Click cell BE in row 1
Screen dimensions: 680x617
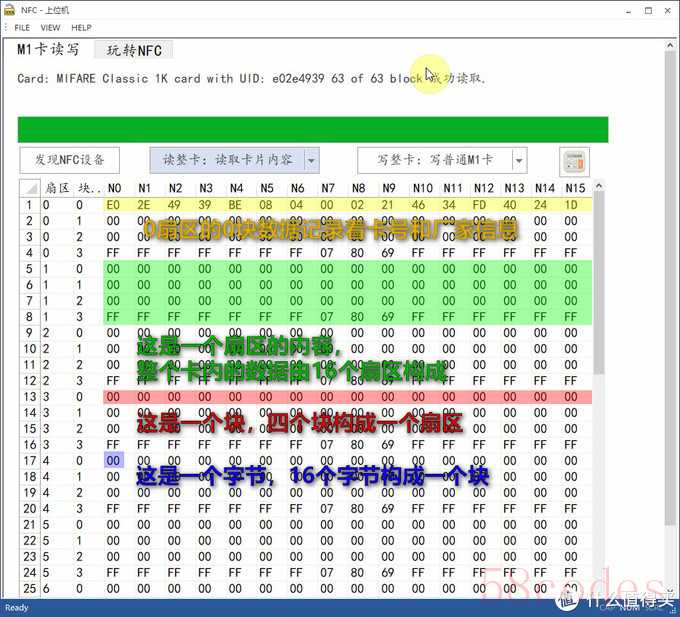point(235,205)
